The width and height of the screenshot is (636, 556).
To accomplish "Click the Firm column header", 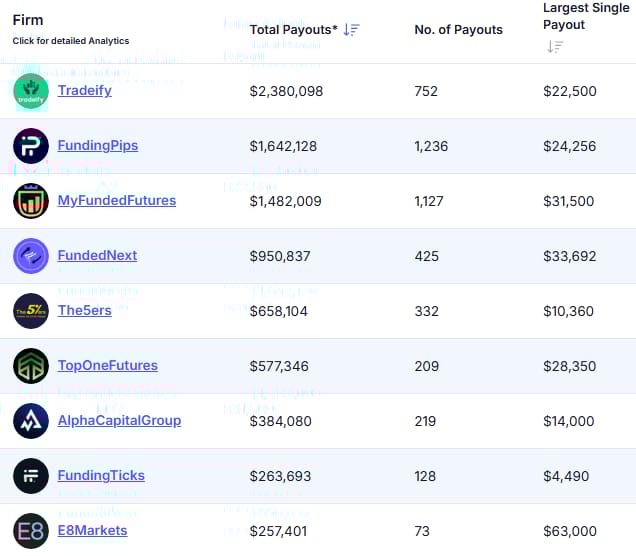I will pos(28,20).
